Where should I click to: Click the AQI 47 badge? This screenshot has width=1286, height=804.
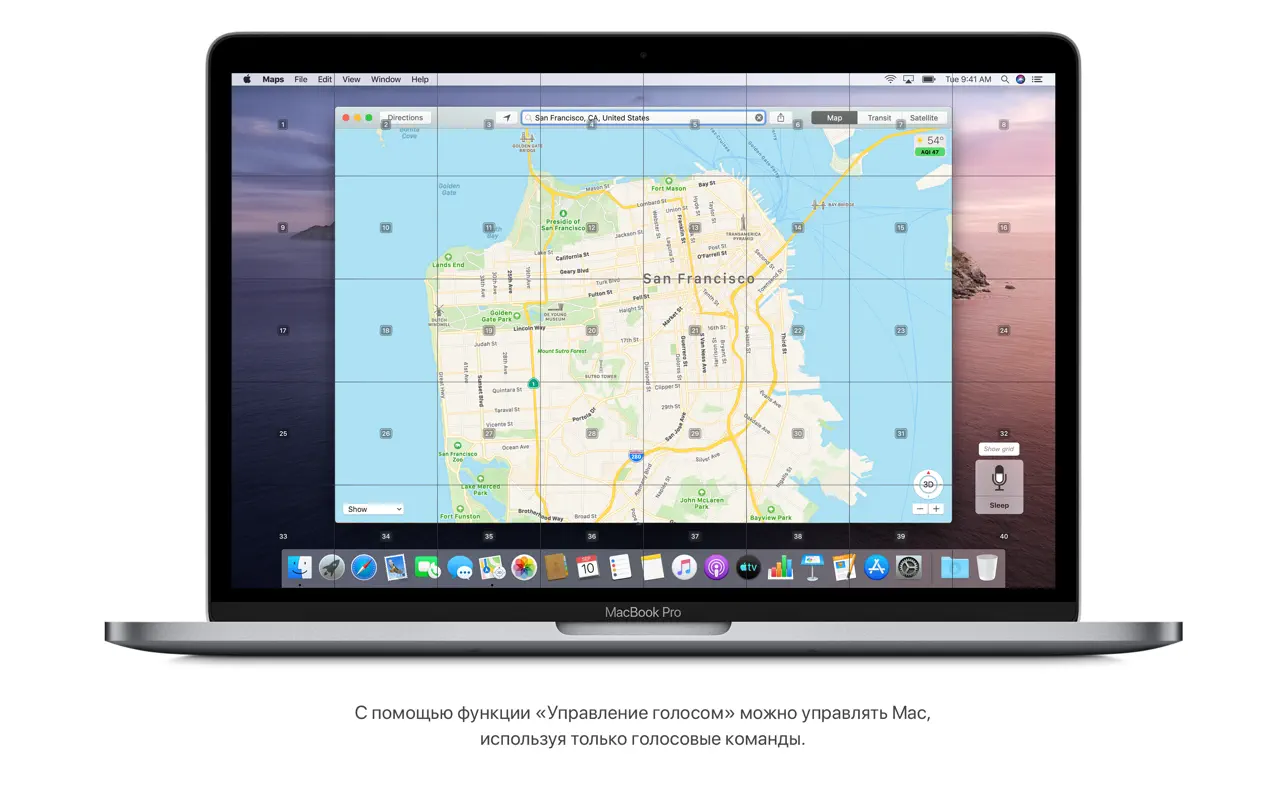pyautogui.click(x=930, y=152)
